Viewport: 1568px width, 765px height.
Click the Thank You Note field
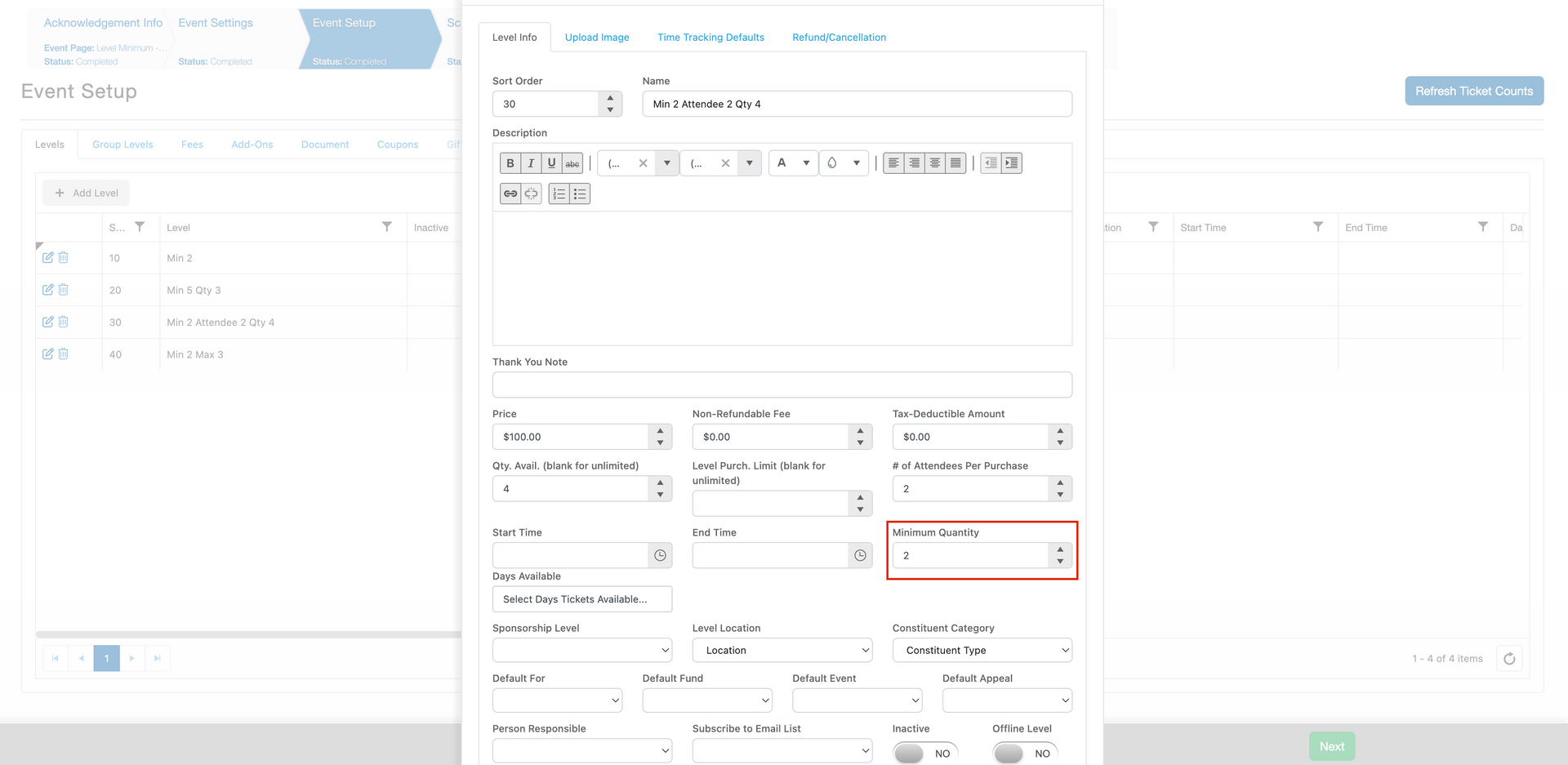(782, 385)
